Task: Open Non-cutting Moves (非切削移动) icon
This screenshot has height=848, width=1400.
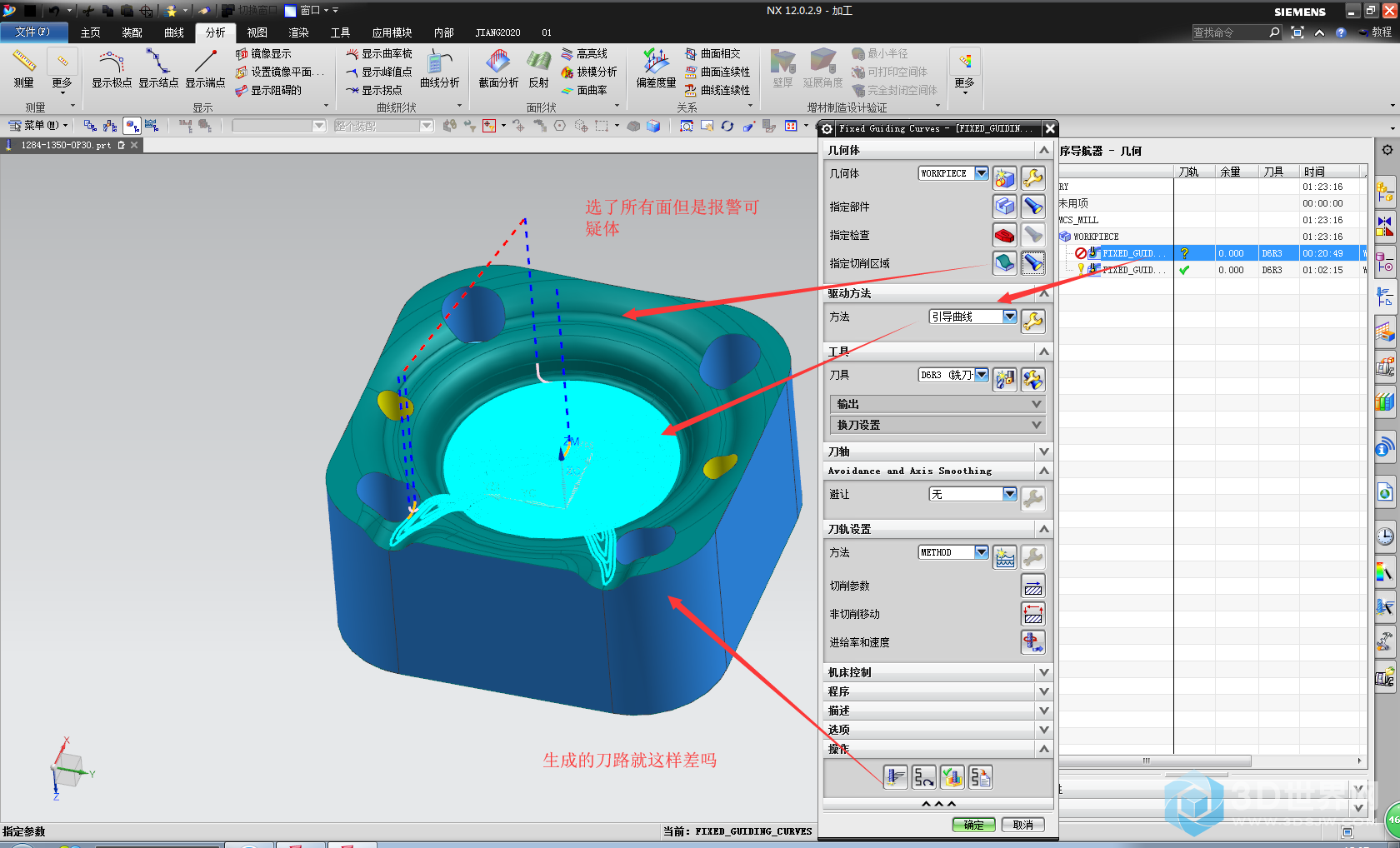Action: [1033, 615]
